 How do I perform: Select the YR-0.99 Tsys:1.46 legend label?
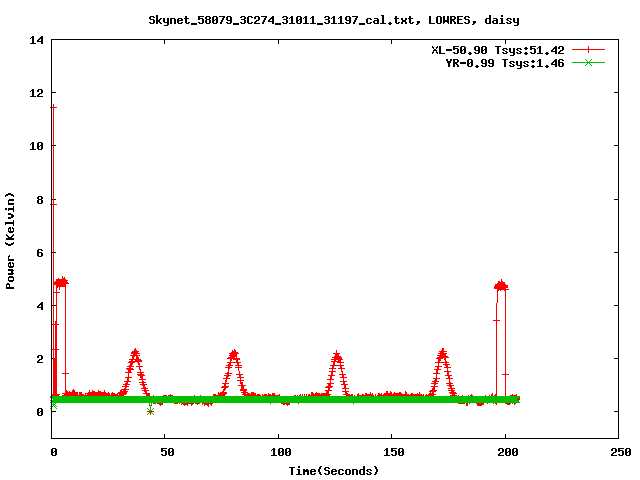[505, 63]
